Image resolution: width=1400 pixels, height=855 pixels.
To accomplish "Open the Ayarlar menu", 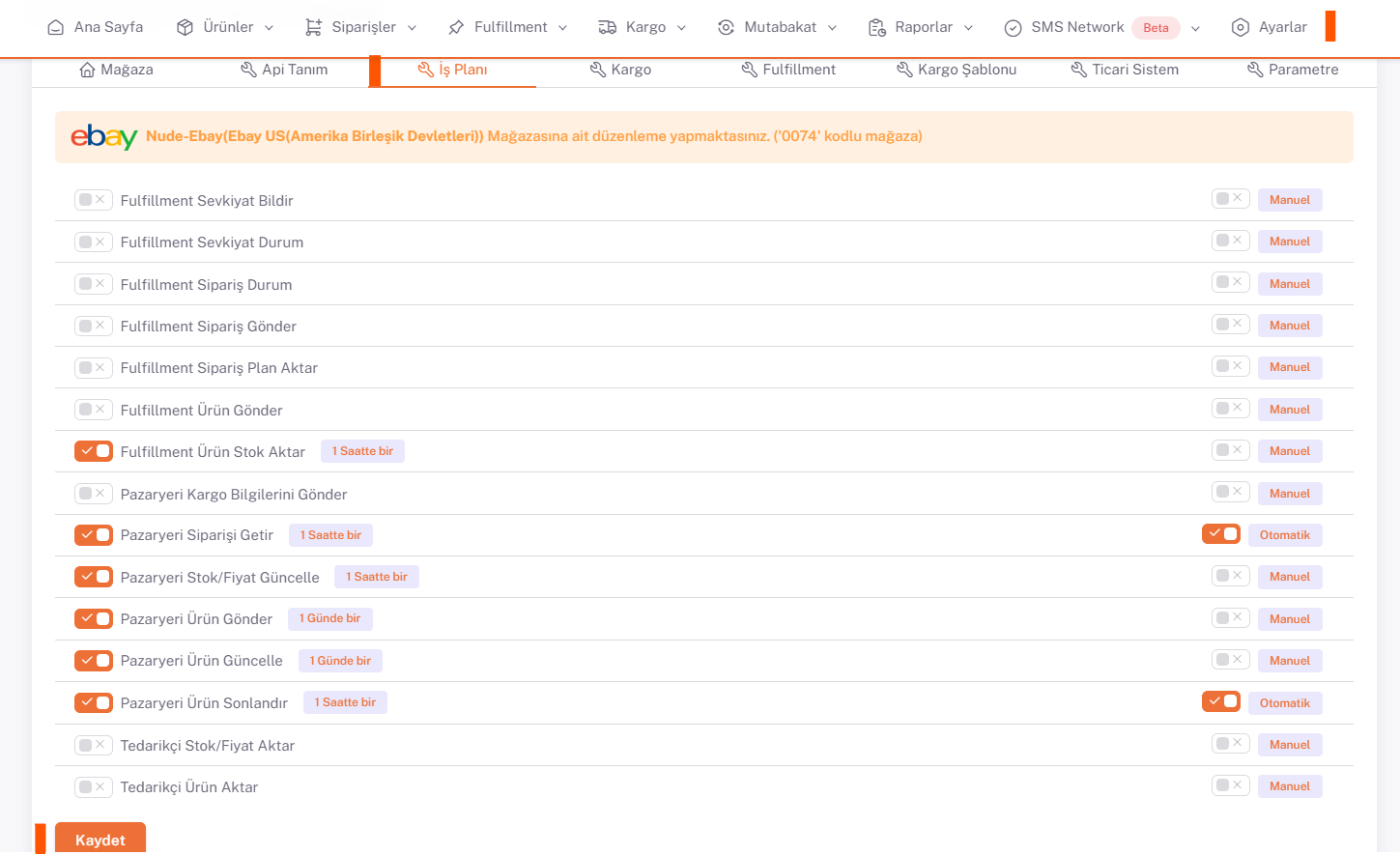I will (1269, 27).
